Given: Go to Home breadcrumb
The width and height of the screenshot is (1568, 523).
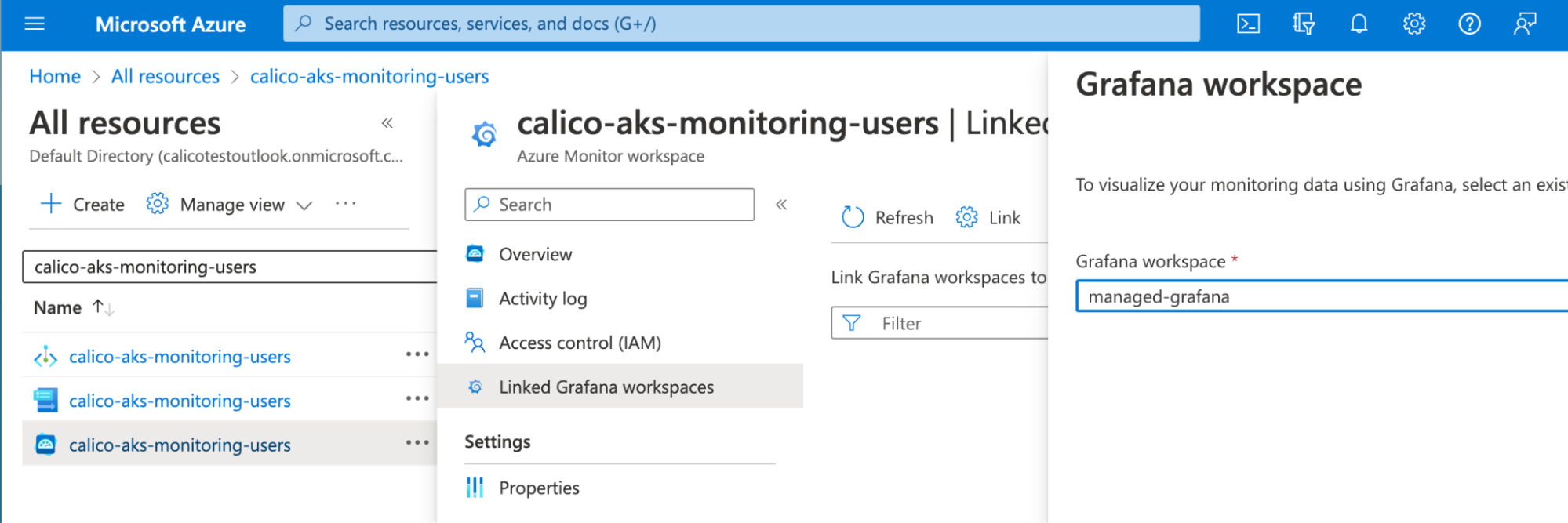Looking at the screenshot, I should tap(55, 76).
